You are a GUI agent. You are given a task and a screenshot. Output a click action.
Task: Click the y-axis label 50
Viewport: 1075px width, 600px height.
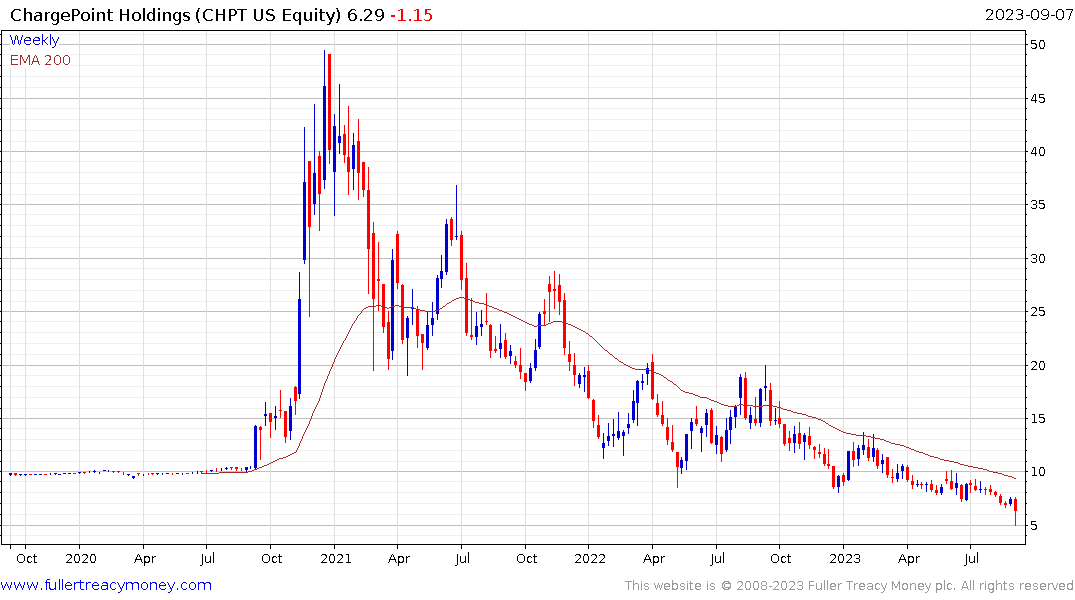click(1038, 45)
